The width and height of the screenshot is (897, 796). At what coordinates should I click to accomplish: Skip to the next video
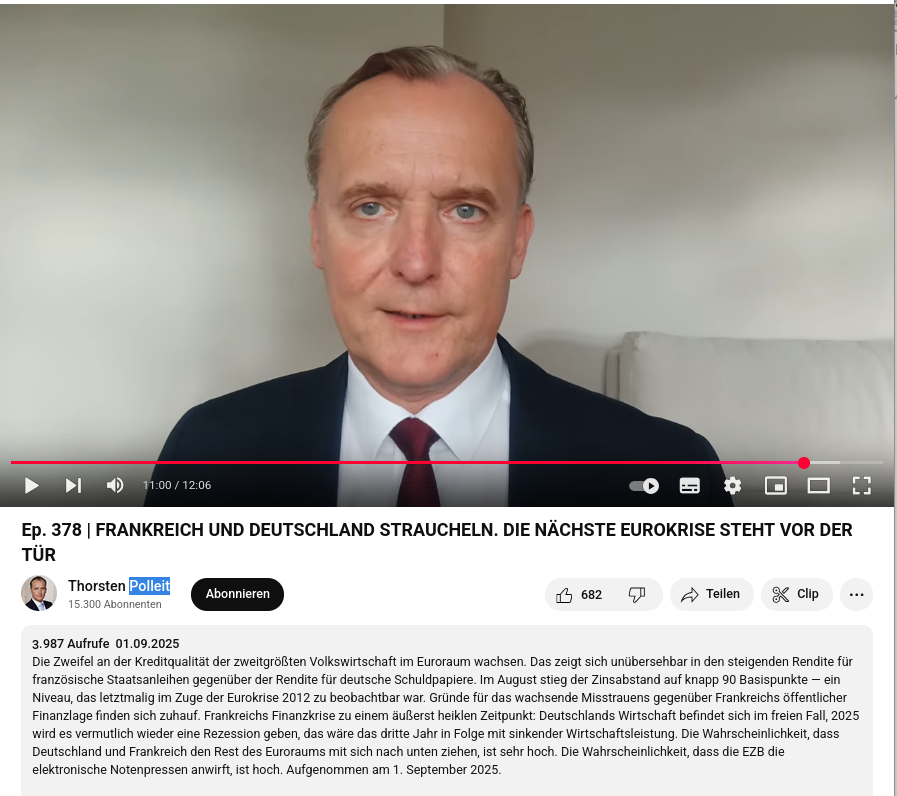click(73, 486)
